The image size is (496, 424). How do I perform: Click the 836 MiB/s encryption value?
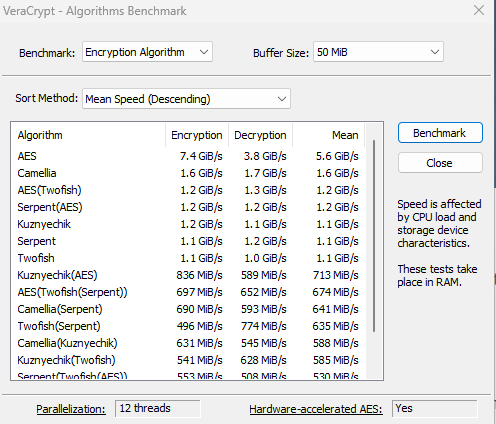[x=199, y=275]
